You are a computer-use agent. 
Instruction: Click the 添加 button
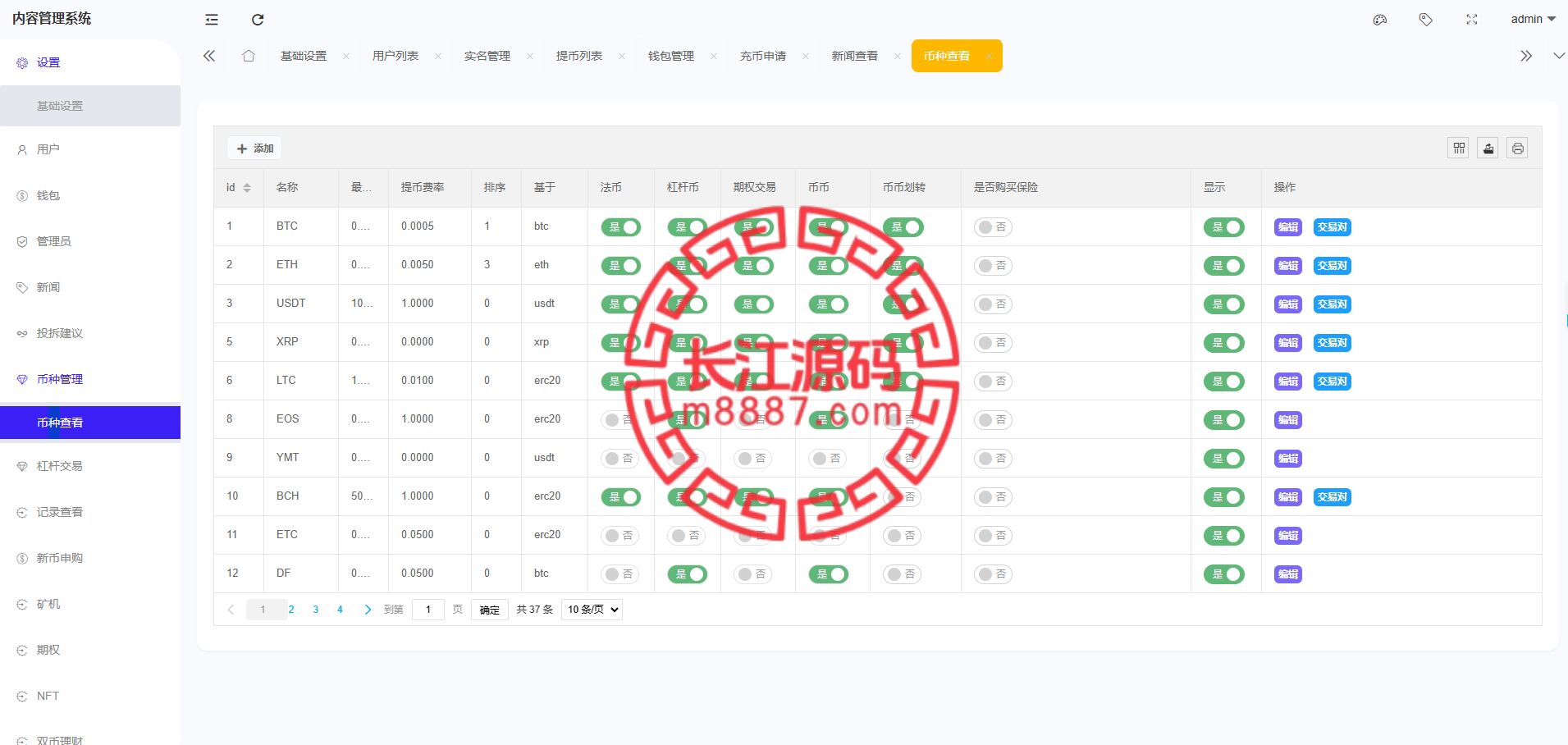pos(254,149)
